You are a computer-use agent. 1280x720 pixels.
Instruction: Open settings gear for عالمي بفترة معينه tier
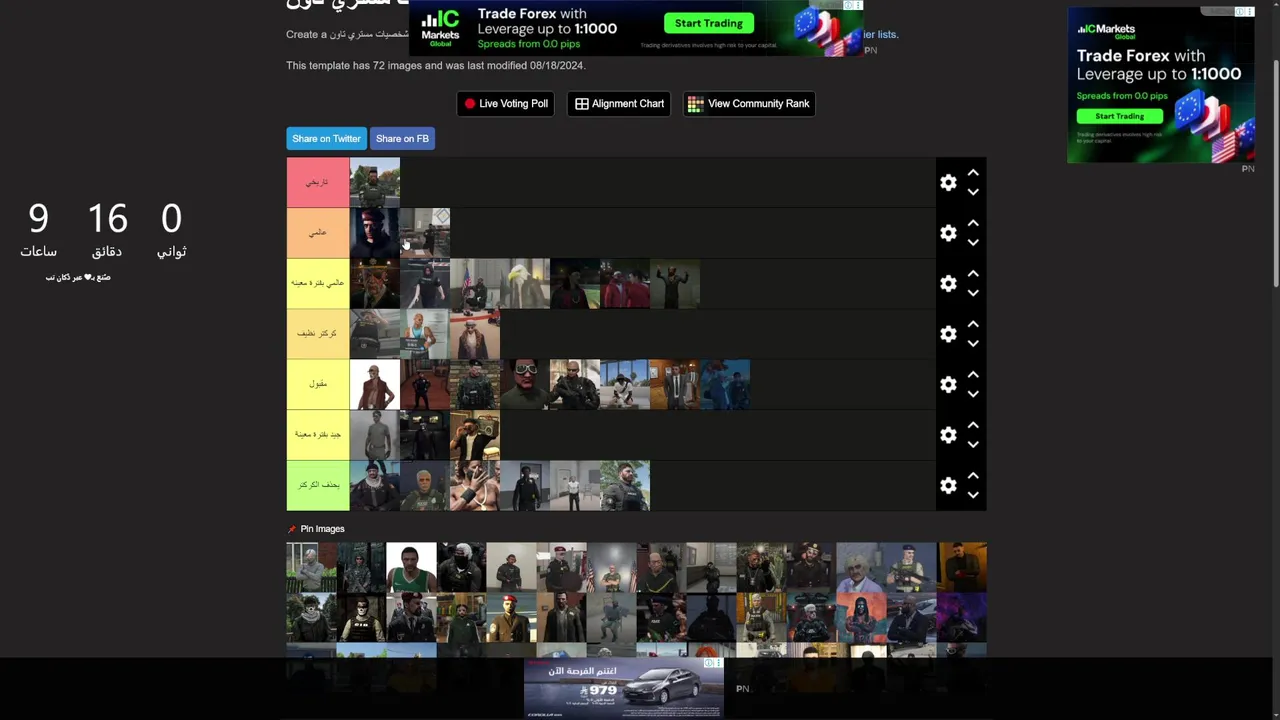948,284
